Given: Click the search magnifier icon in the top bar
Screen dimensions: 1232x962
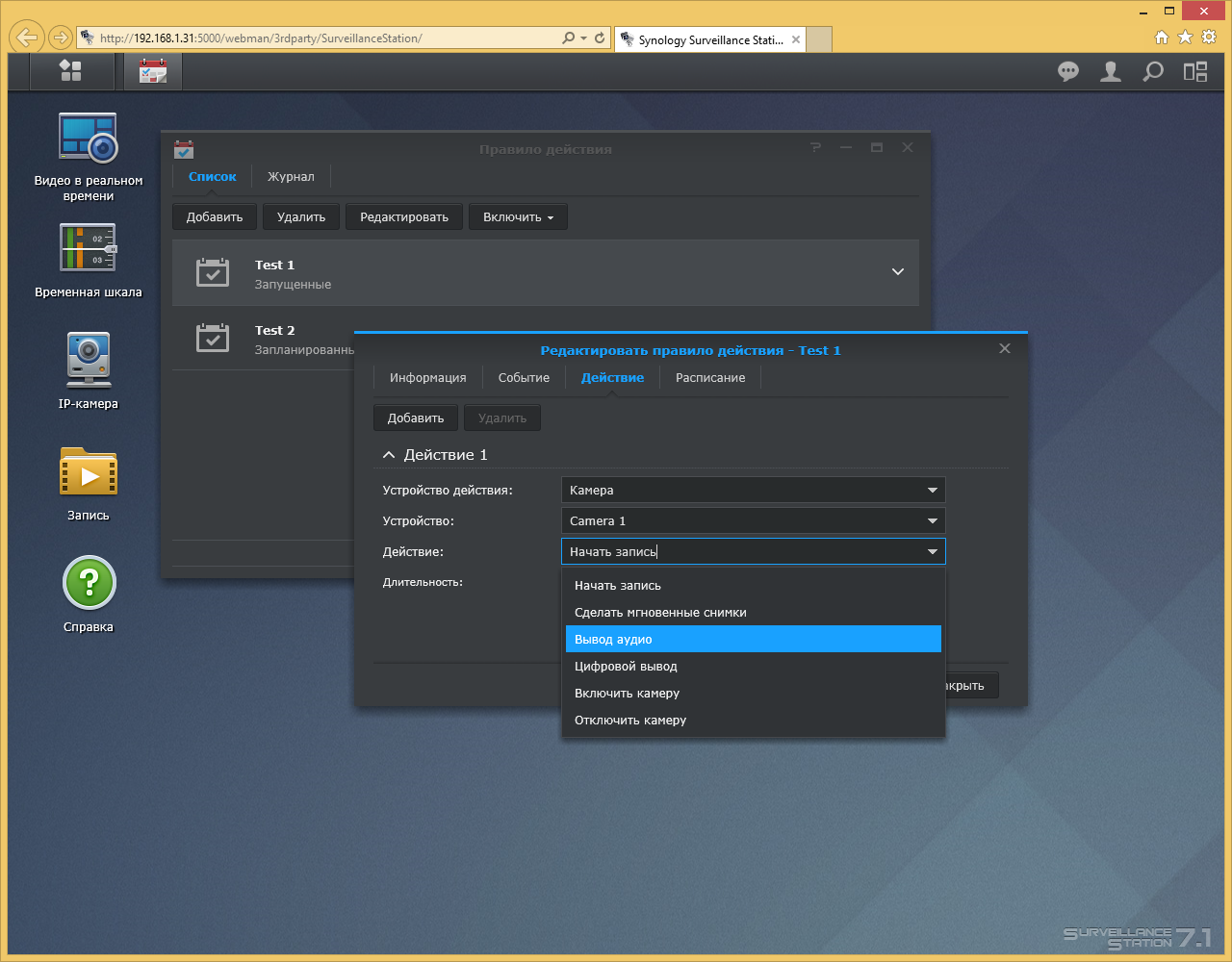Looking at the screenshot, I should point(1152,71).
